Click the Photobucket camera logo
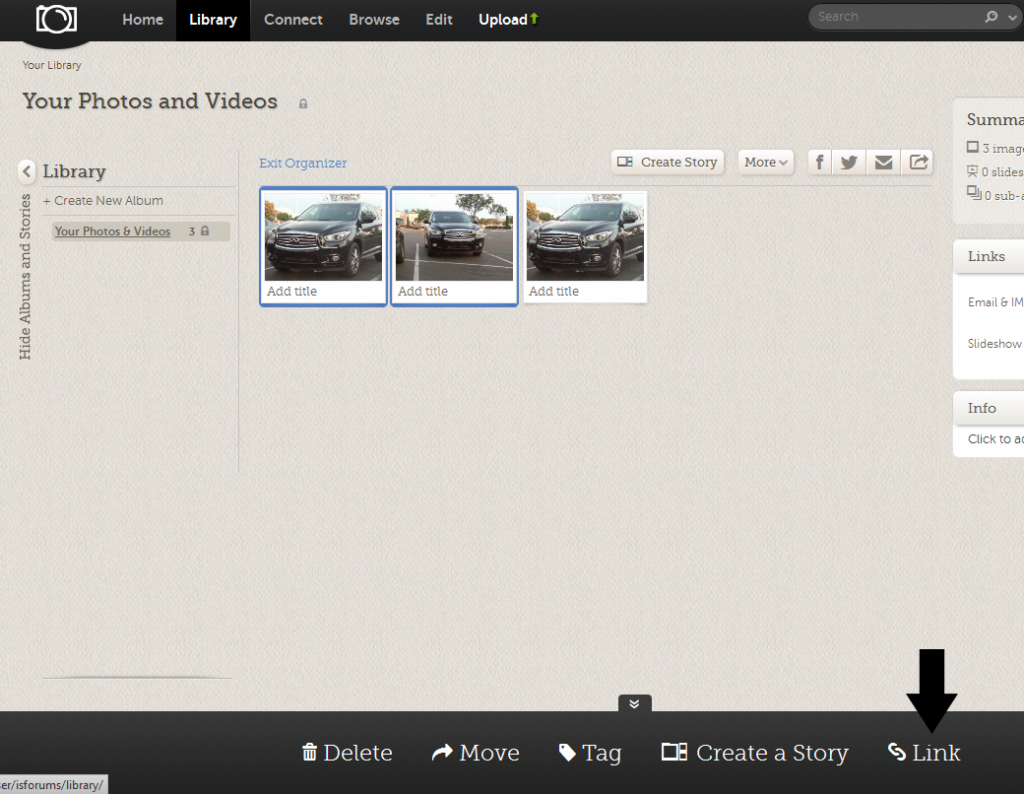 click(57, 19)
